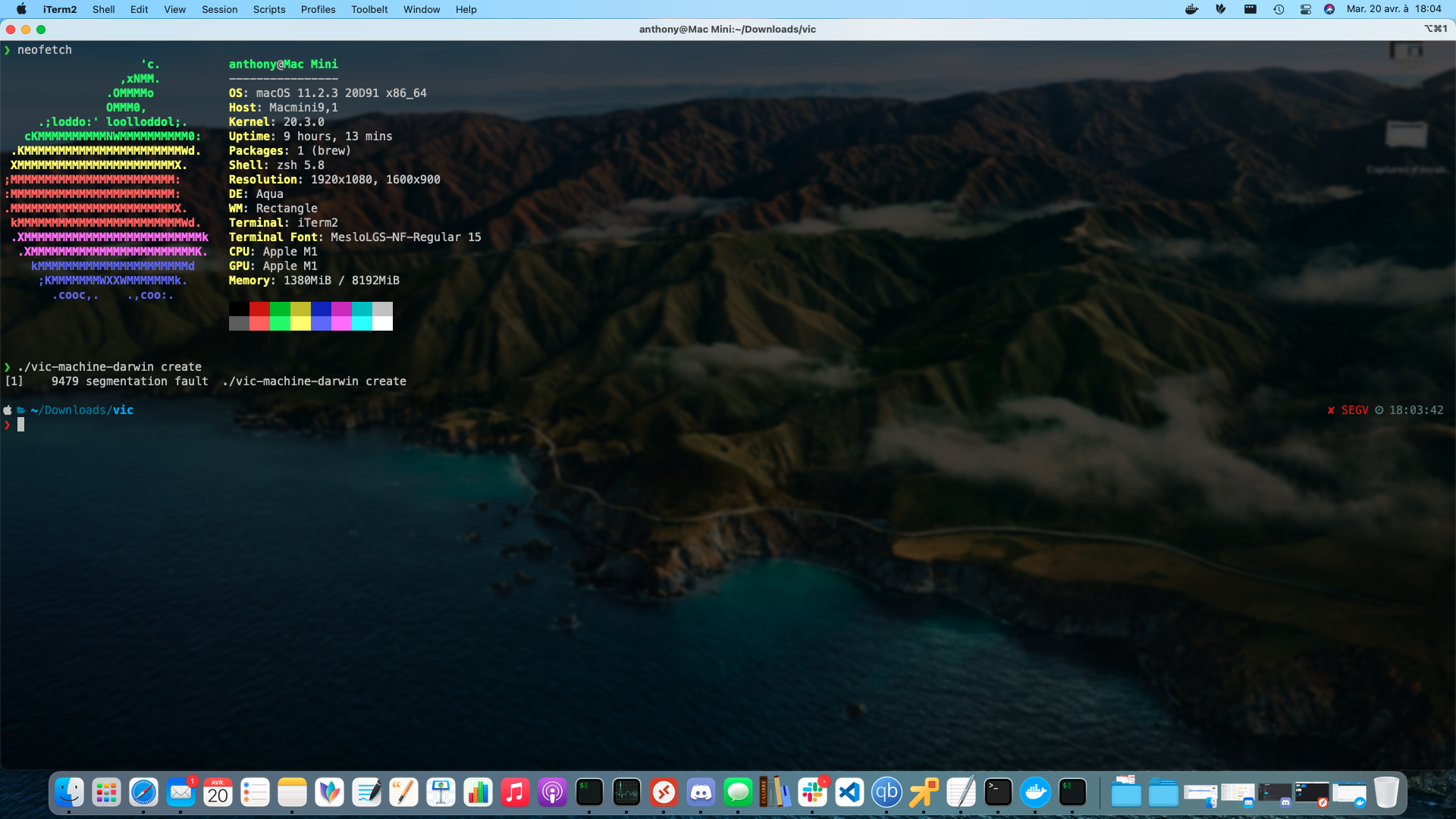Screen dimensions: 1456x819
Task: Activate Siri from the menu bar
Action: tap(1329, 9)
